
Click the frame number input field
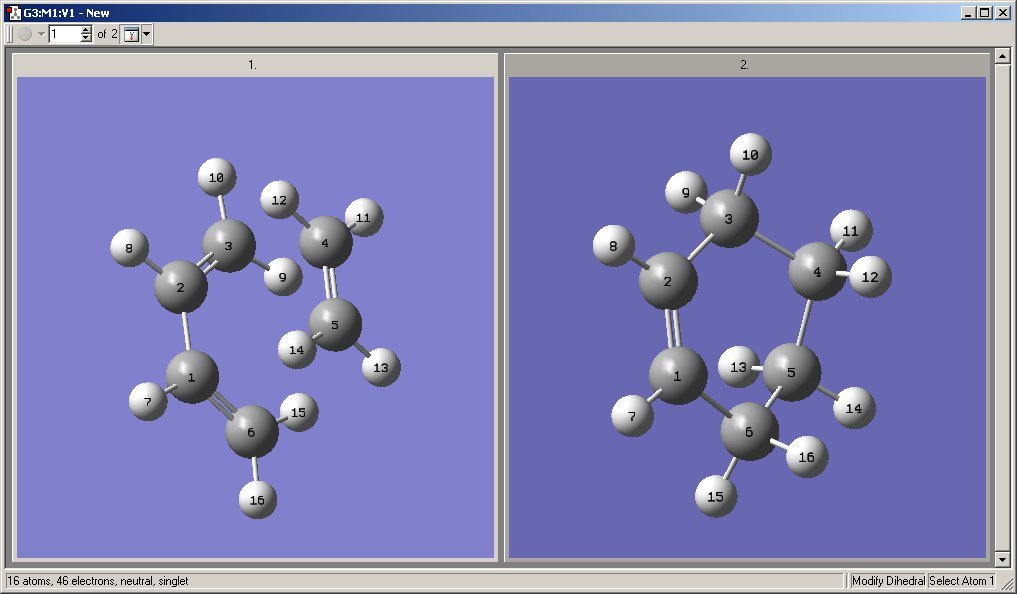(65, 34)
